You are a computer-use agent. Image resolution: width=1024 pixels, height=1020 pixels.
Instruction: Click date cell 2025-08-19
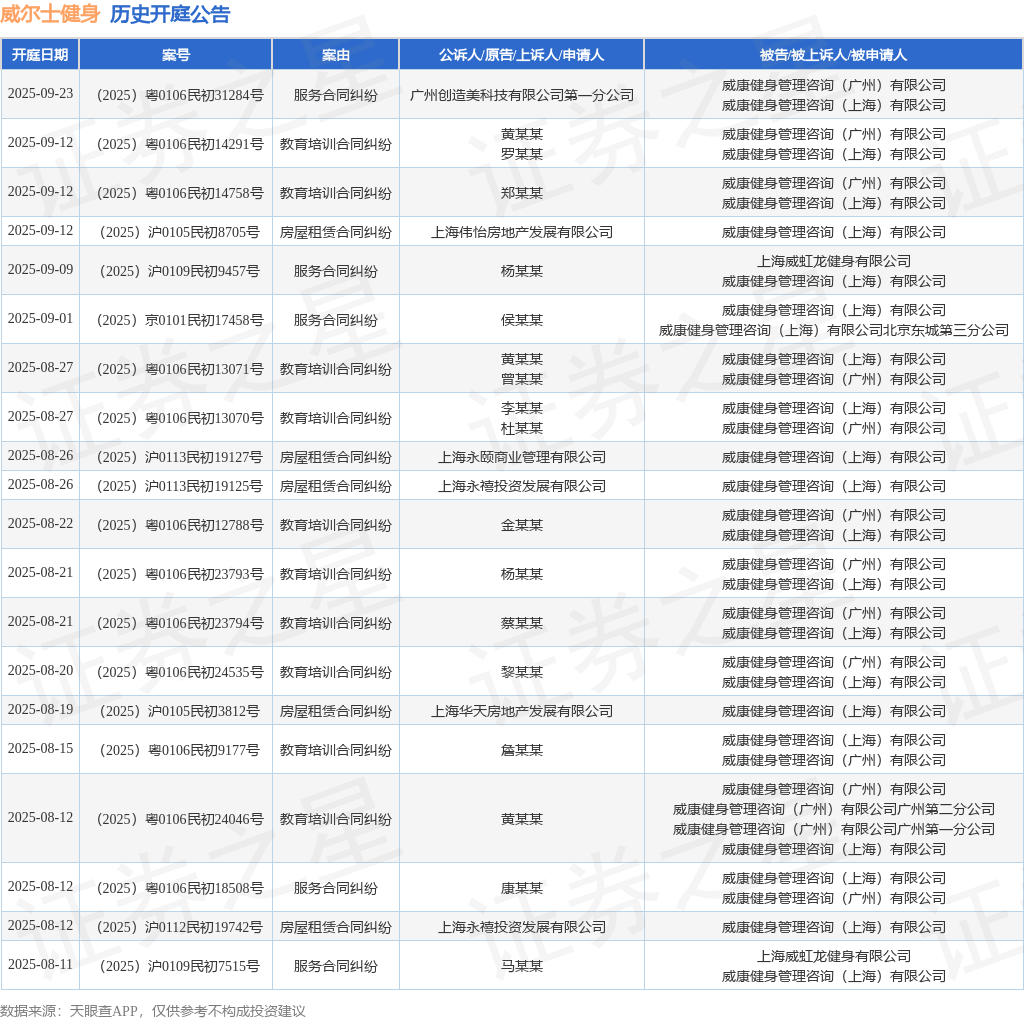click(40, 709)
